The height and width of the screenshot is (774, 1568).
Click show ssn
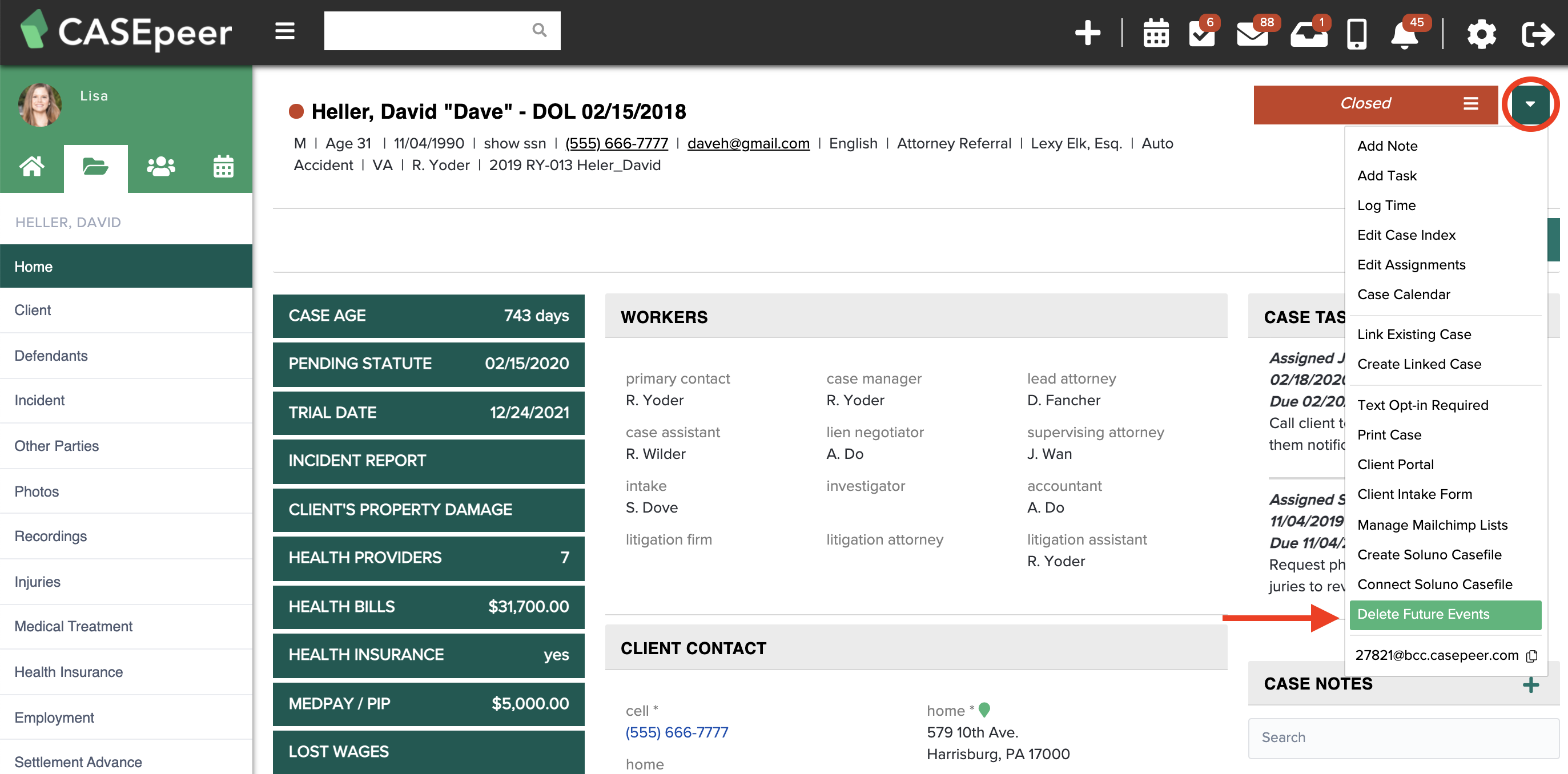pyautogui.click(x=514, y=144)
